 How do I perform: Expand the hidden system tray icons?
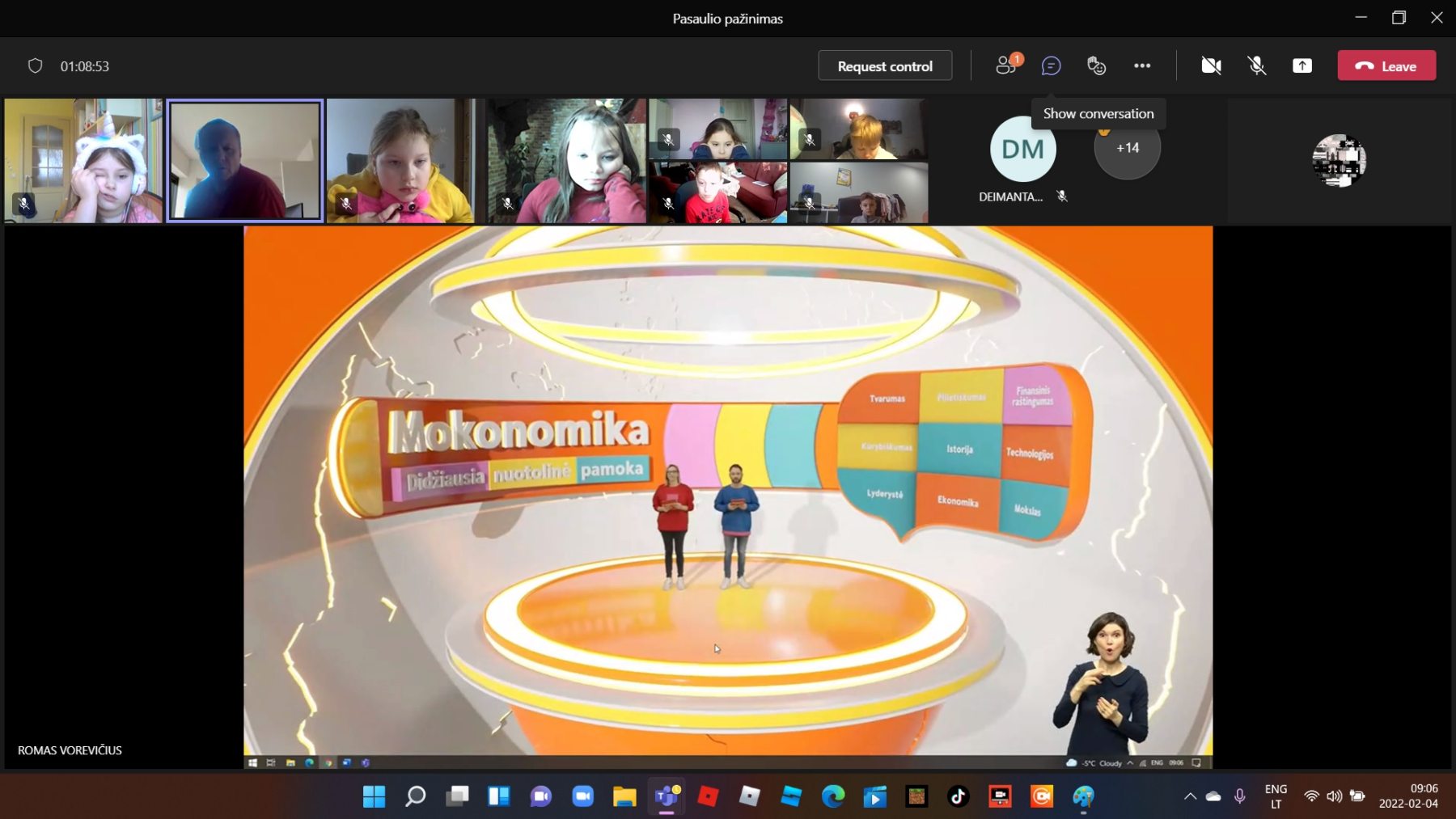[x=1190, y=796]
